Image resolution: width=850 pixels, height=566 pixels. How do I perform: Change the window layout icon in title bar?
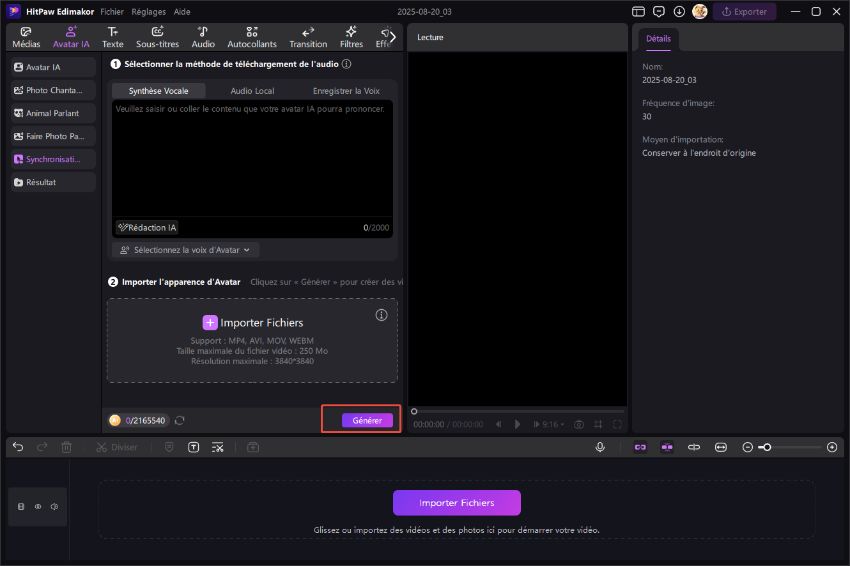point(639,11)
